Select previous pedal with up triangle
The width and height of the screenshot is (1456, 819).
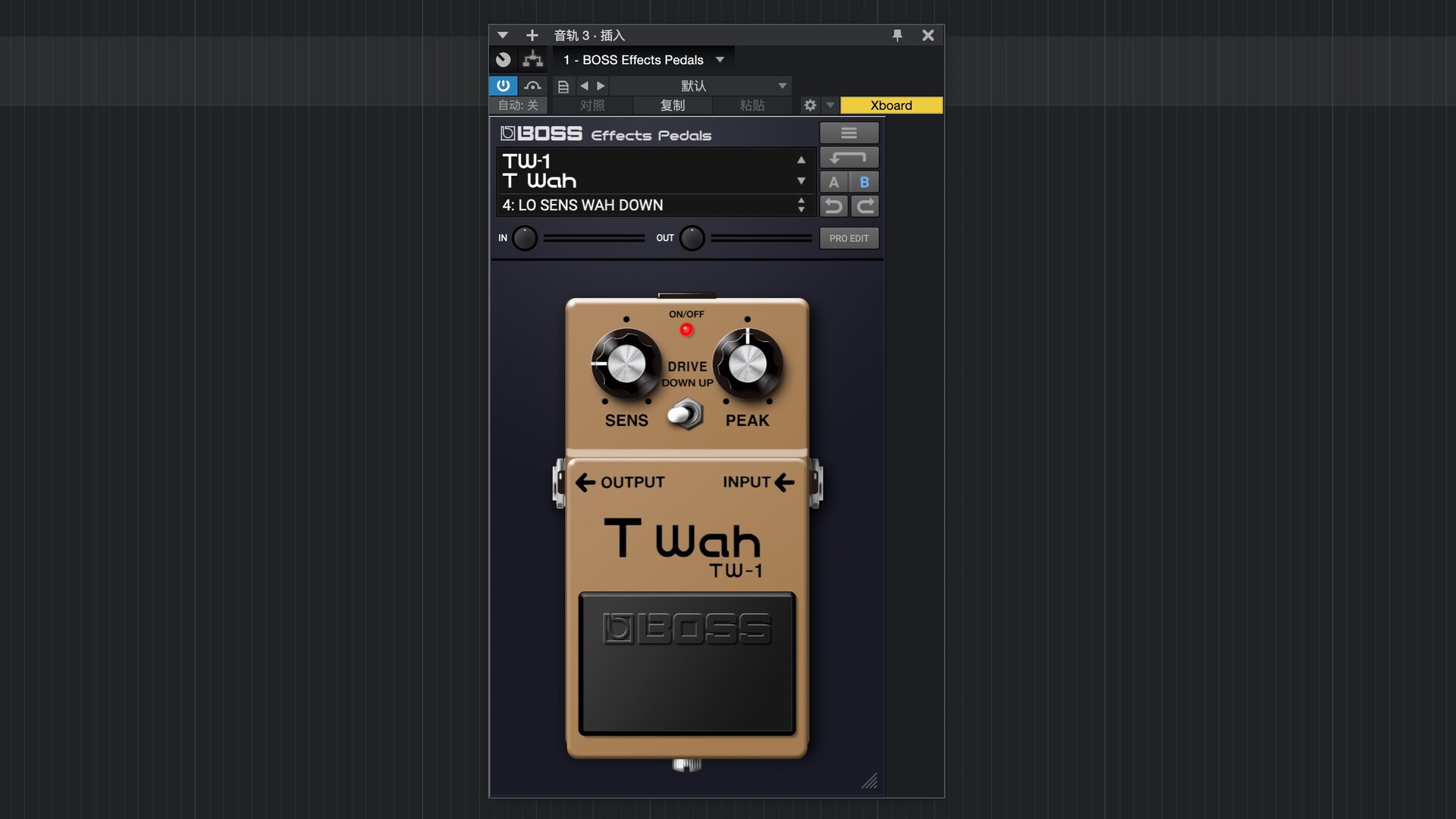801,160
